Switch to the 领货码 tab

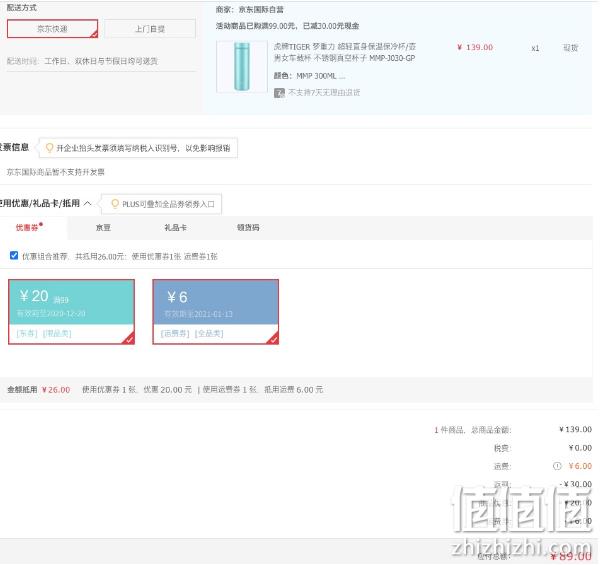pos(248,228)
